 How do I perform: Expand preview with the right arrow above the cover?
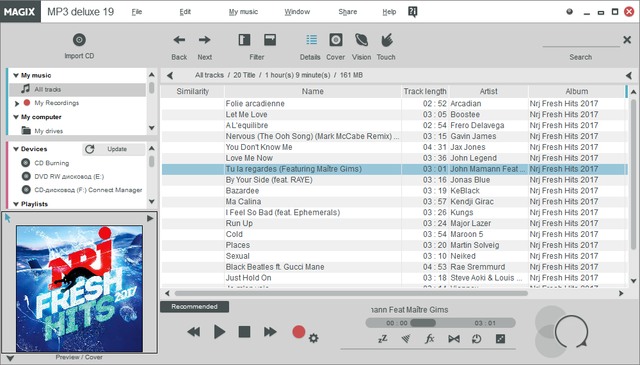click(x=150, y=218)
